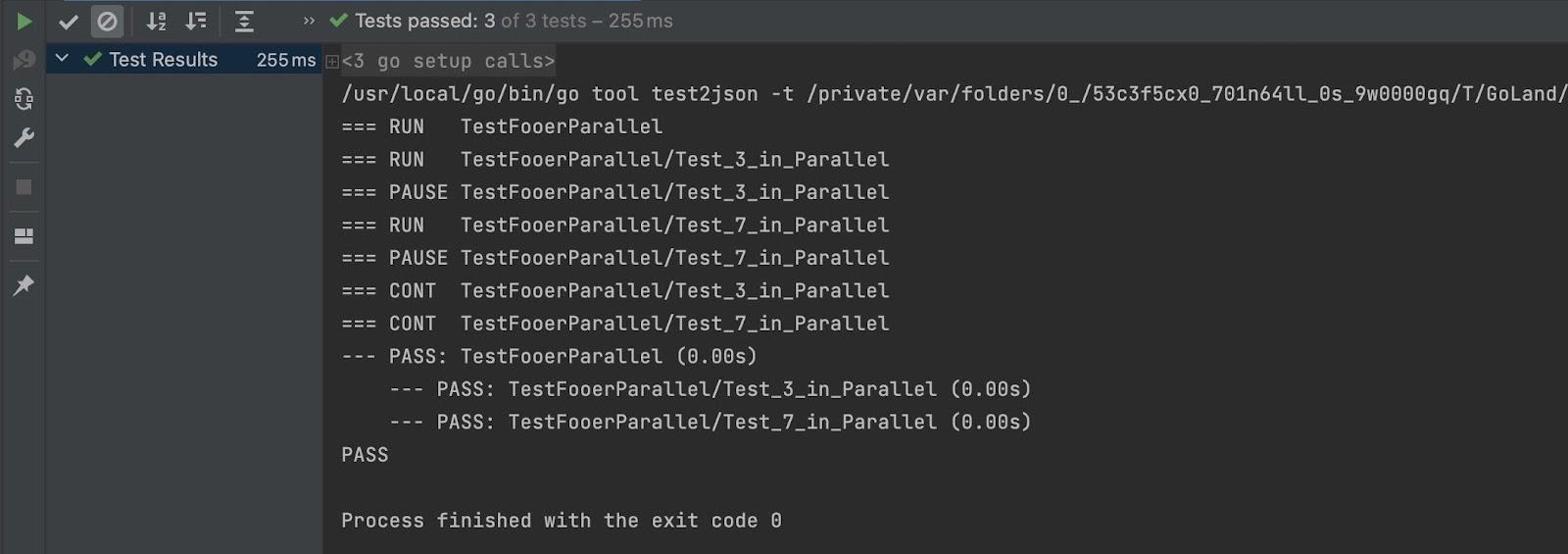This screenshot has height=554, width=1568.
Task: Click the Restore Layout icon
Action: 24,236
